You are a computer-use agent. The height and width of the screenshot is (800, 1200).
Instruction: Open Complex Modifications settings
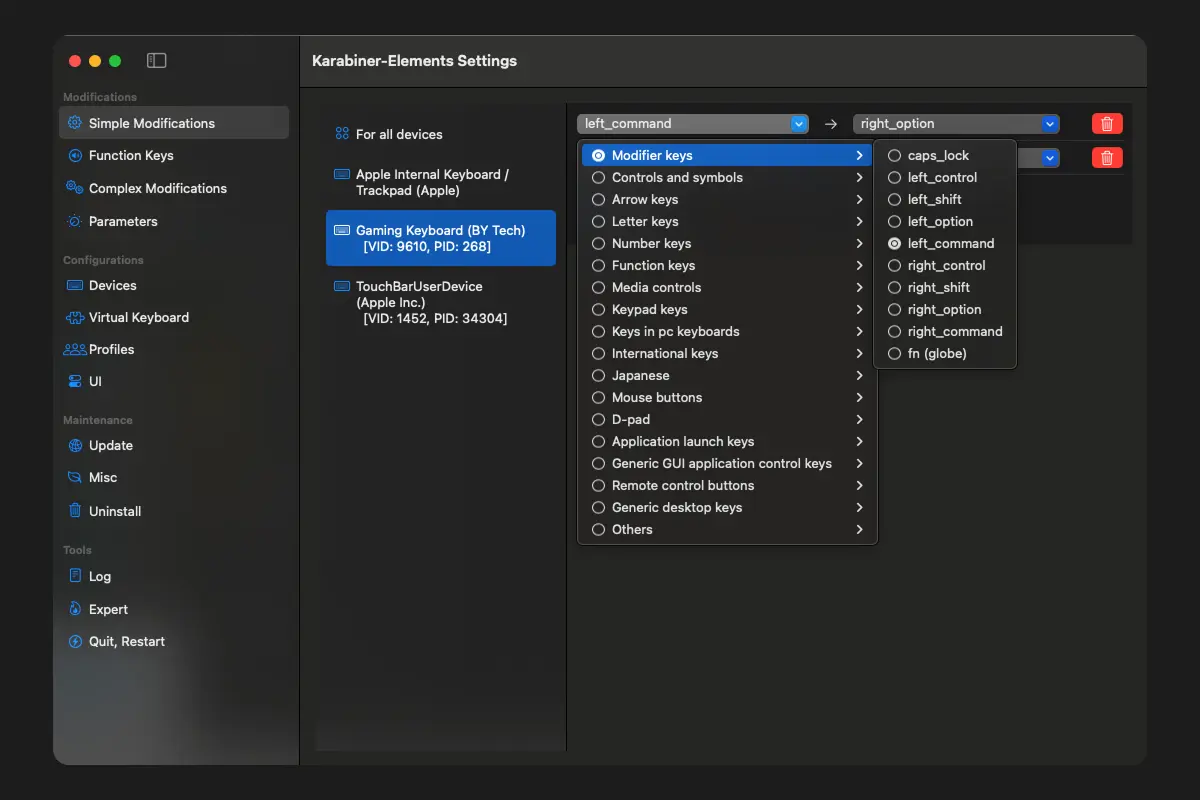coord(157,188)
